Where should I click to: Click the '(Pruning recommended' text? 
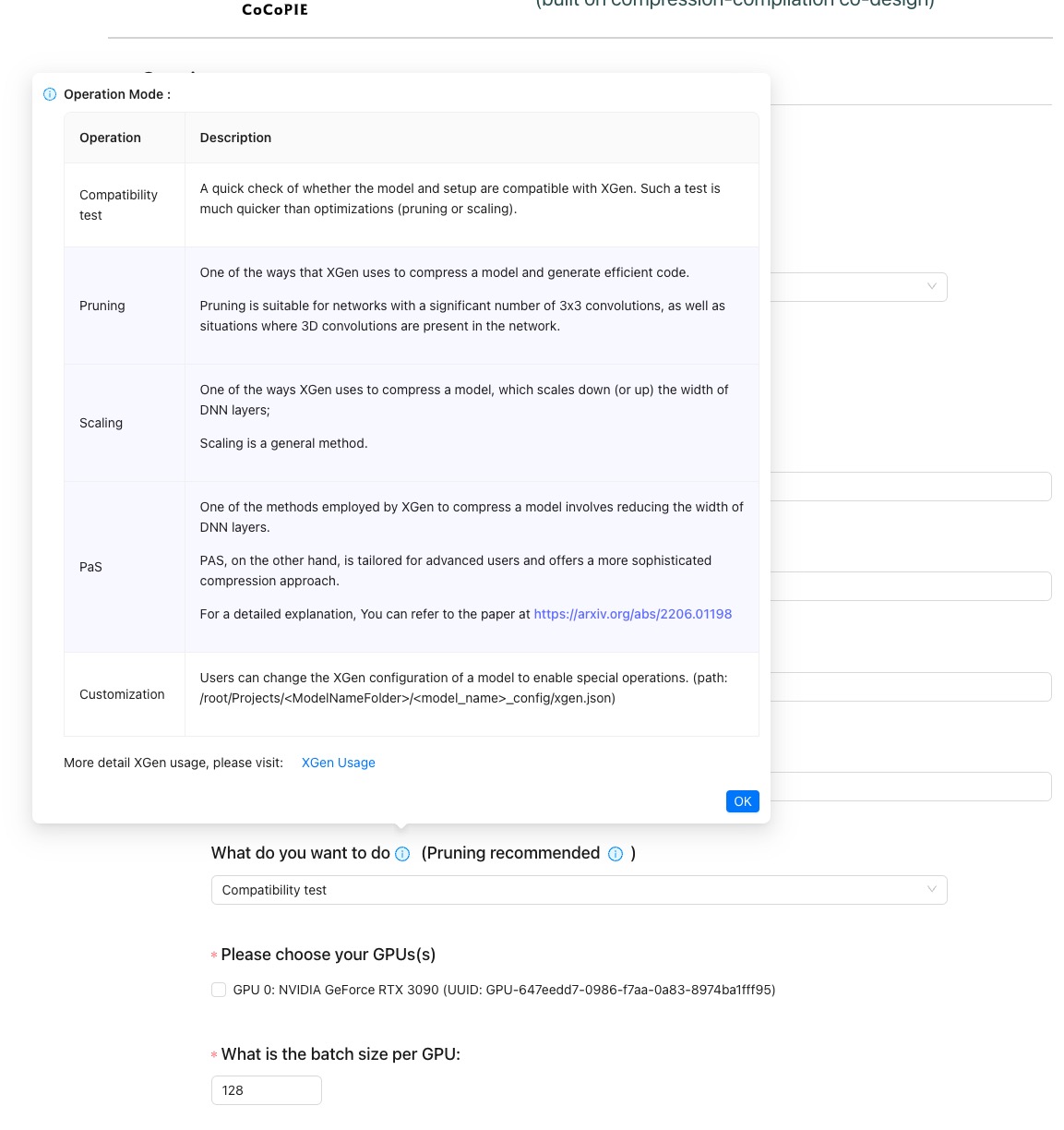[x=510, y=853]
